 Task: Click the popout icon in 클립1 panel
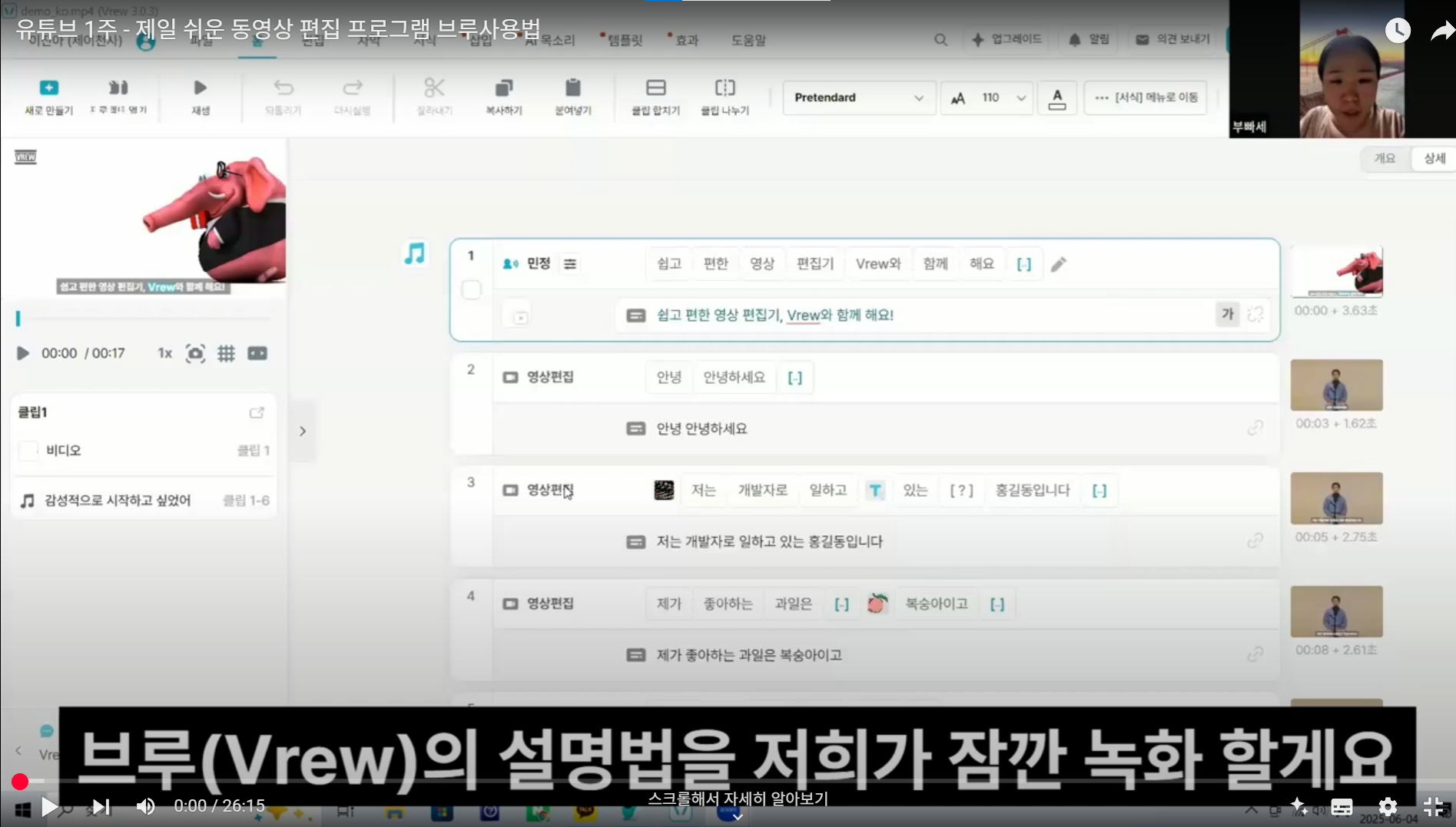click(x=257, y=412)
